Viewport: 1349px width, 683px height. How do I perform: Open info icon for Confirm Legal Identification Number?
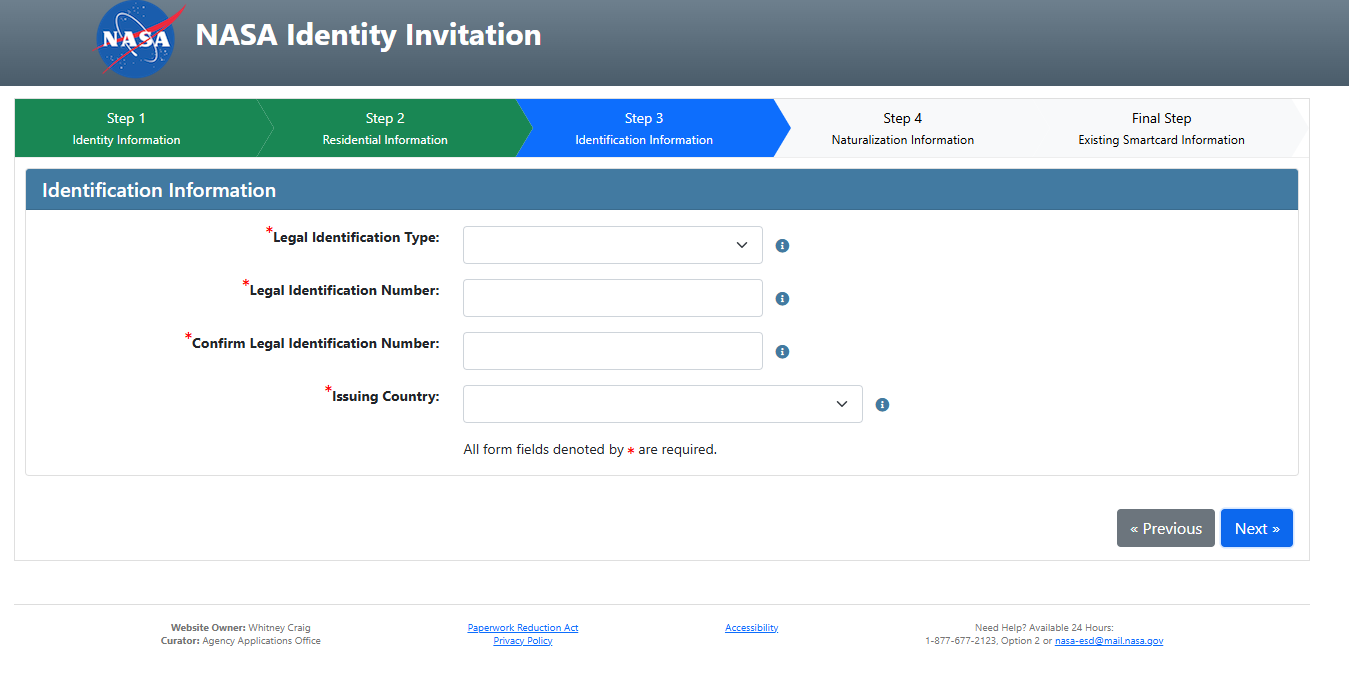point(783,352)
